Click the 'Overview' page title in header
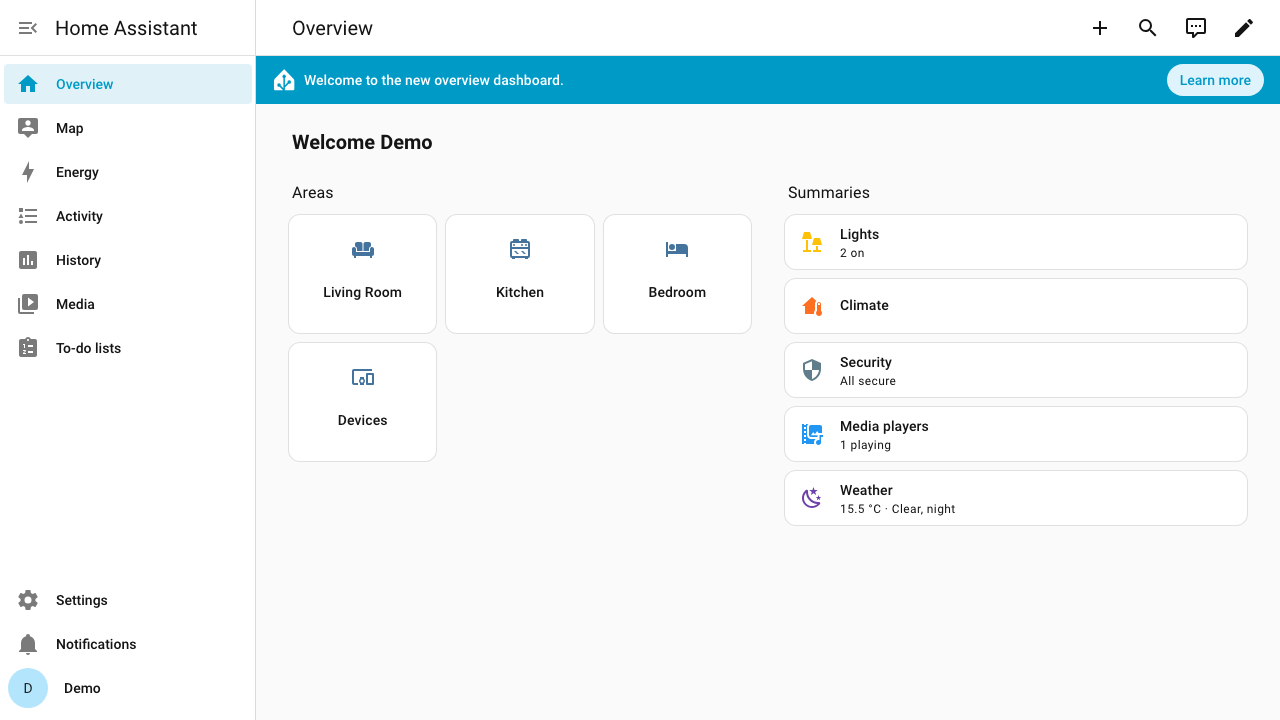1280x720 pixels. 332,28
